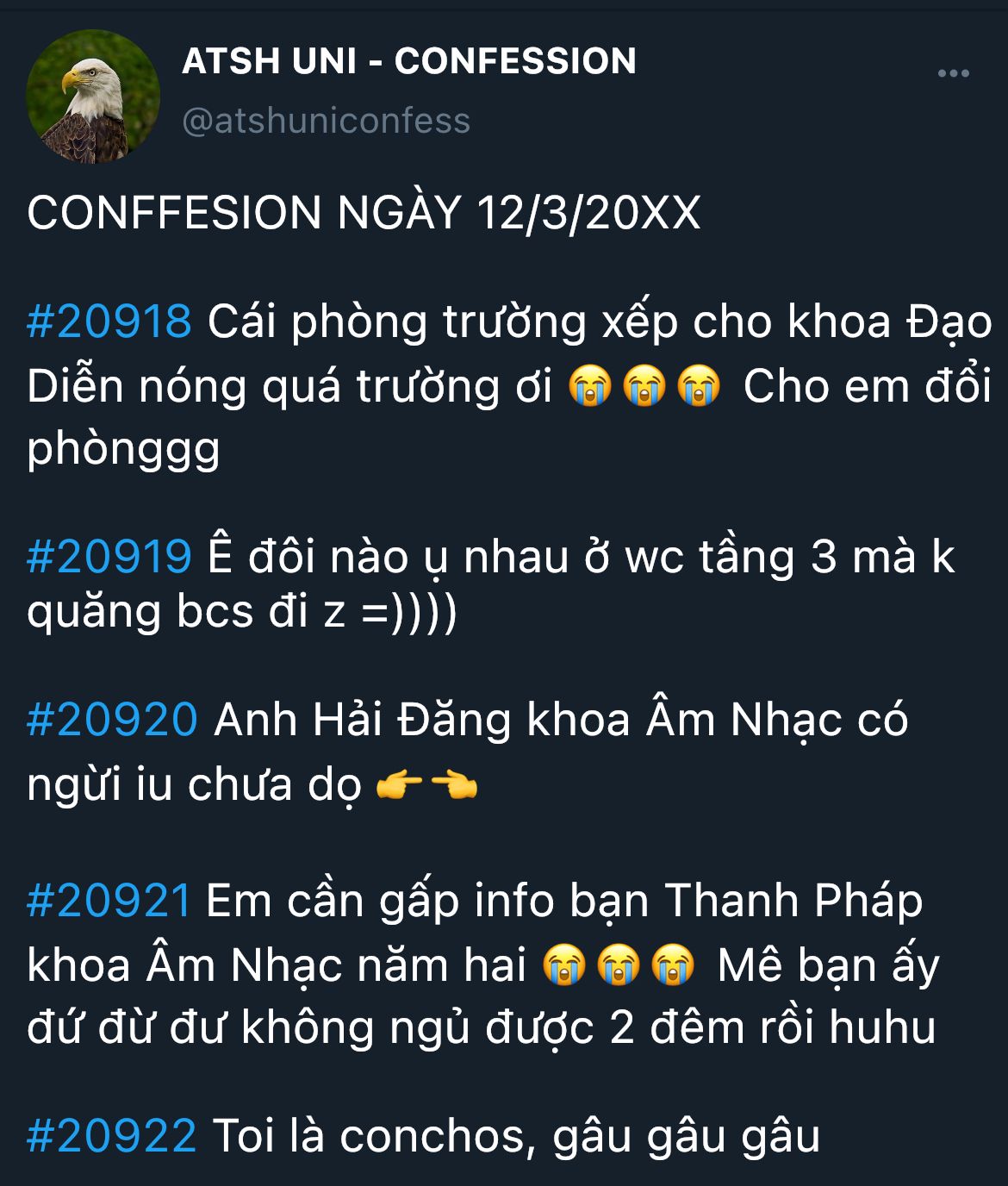Open hashtag #20921
This screenshot has width=1008, height=1186.
tap(109, 900)
